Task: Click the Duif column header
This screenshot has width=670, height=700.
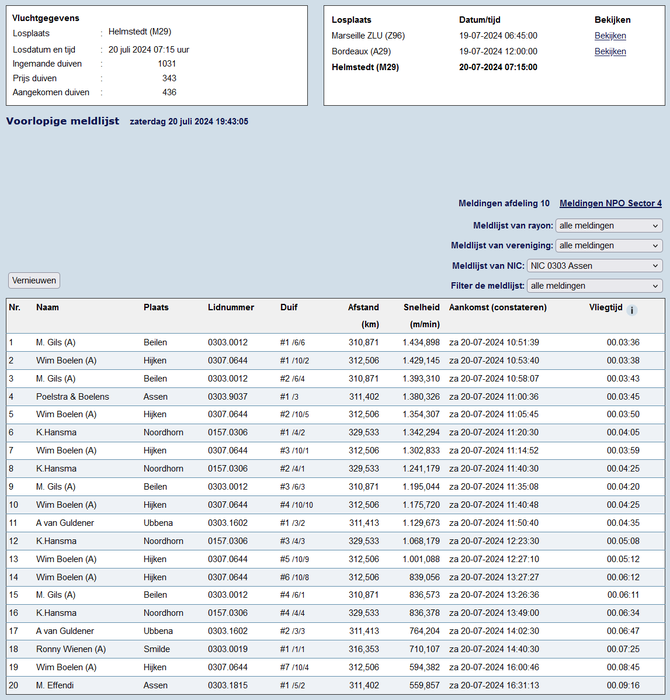Action: [x=289, y=307]
